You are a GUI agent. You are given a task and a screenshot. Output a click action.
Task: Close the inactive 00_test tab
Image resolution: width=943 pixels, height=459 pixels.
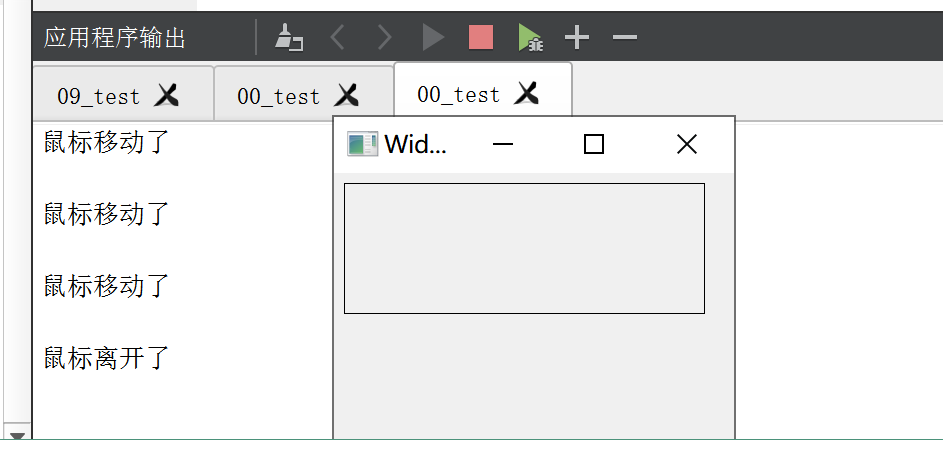[x=346, y=95]
